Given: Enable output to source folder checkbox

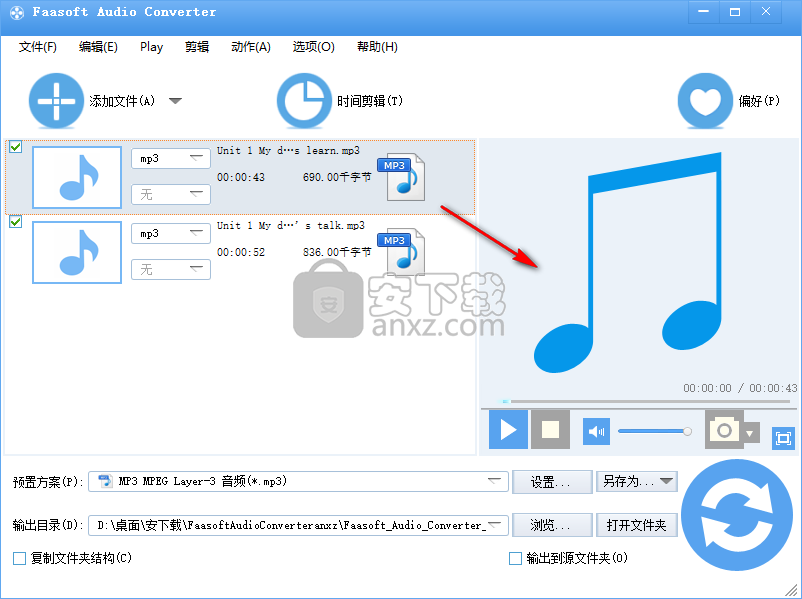Looking at the screenshot, I should pos(516,558).
